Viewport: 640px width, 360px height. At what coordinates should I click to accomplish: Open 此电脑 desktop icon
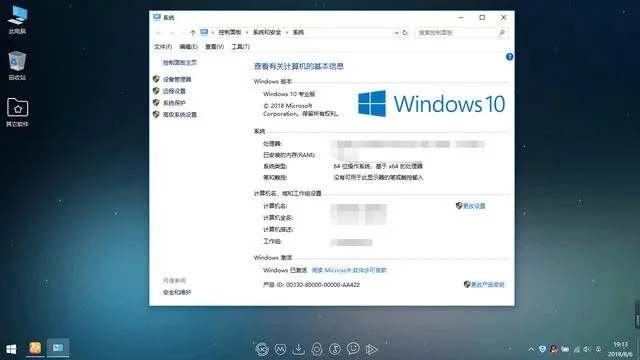tap(17, 20)
